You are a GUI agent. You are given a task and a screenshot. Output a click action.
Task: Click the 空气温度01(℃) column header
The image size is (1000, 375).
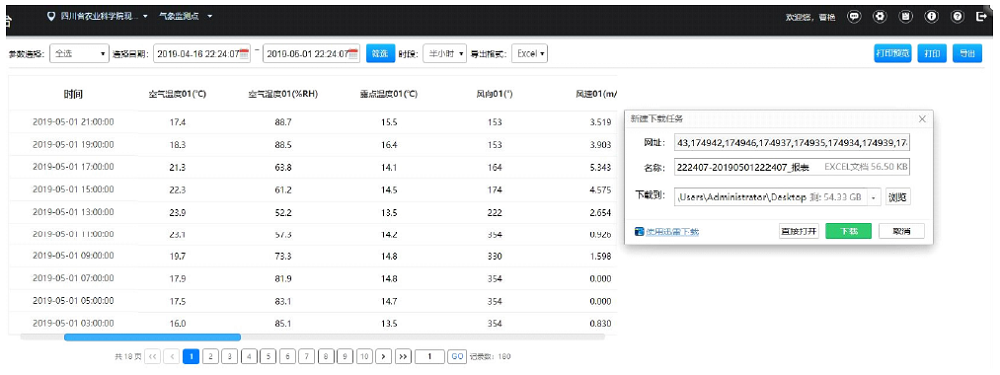(177, 94)
